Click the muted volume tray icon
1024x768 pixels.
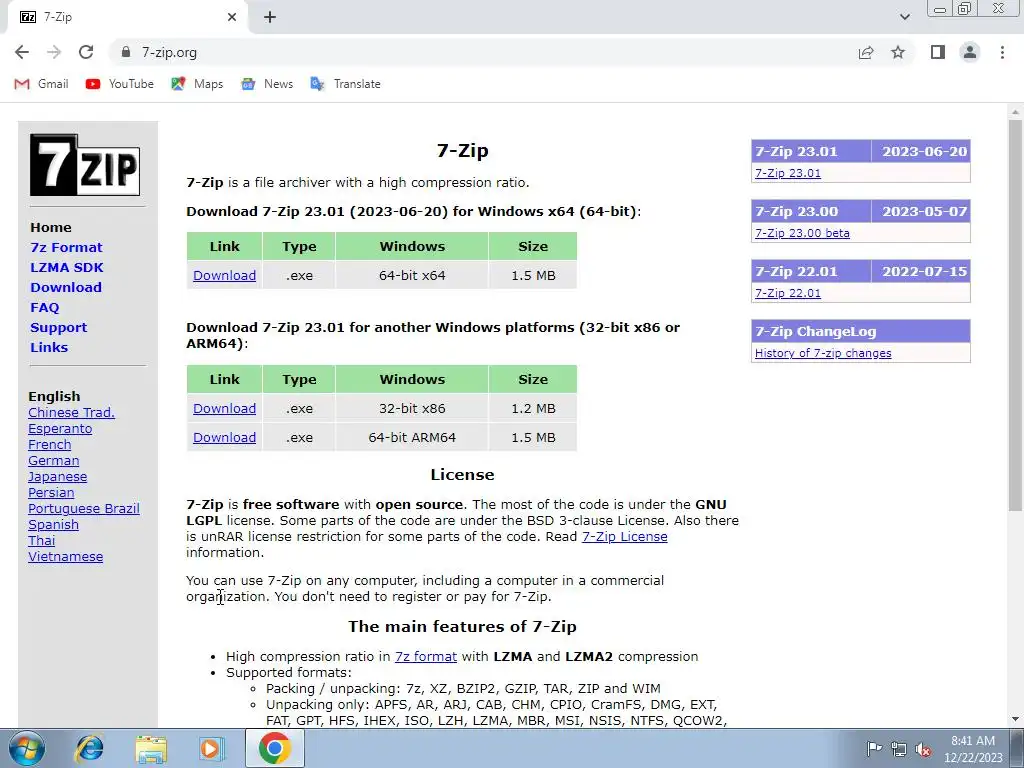click(923, 750)
